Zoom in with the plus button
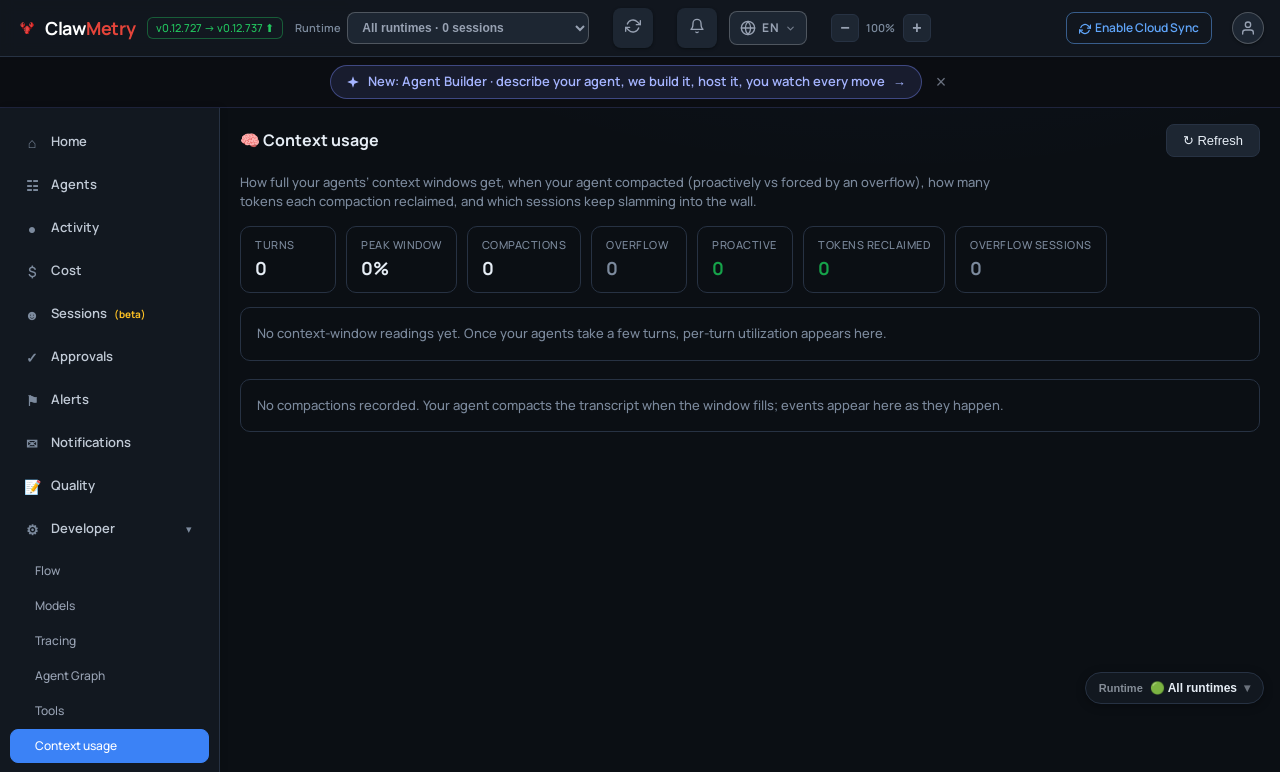1280x772 pixels. coord(917,28)
